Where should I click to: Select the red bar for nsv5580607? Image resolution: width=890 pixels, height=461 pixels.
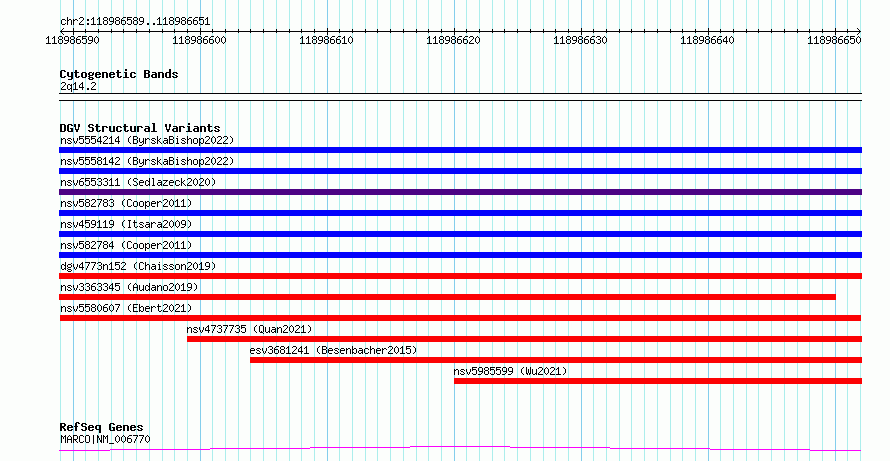460,318
